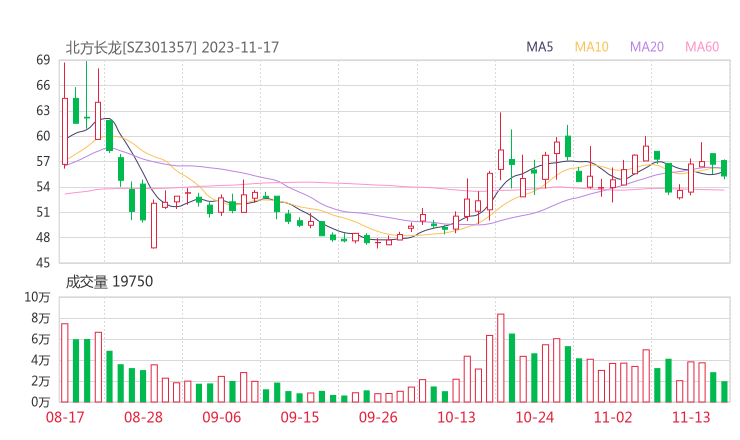Screen dimensions: 740x440
Task: Click the 成交量 19750 volume label
Action: tap(109, 282)
